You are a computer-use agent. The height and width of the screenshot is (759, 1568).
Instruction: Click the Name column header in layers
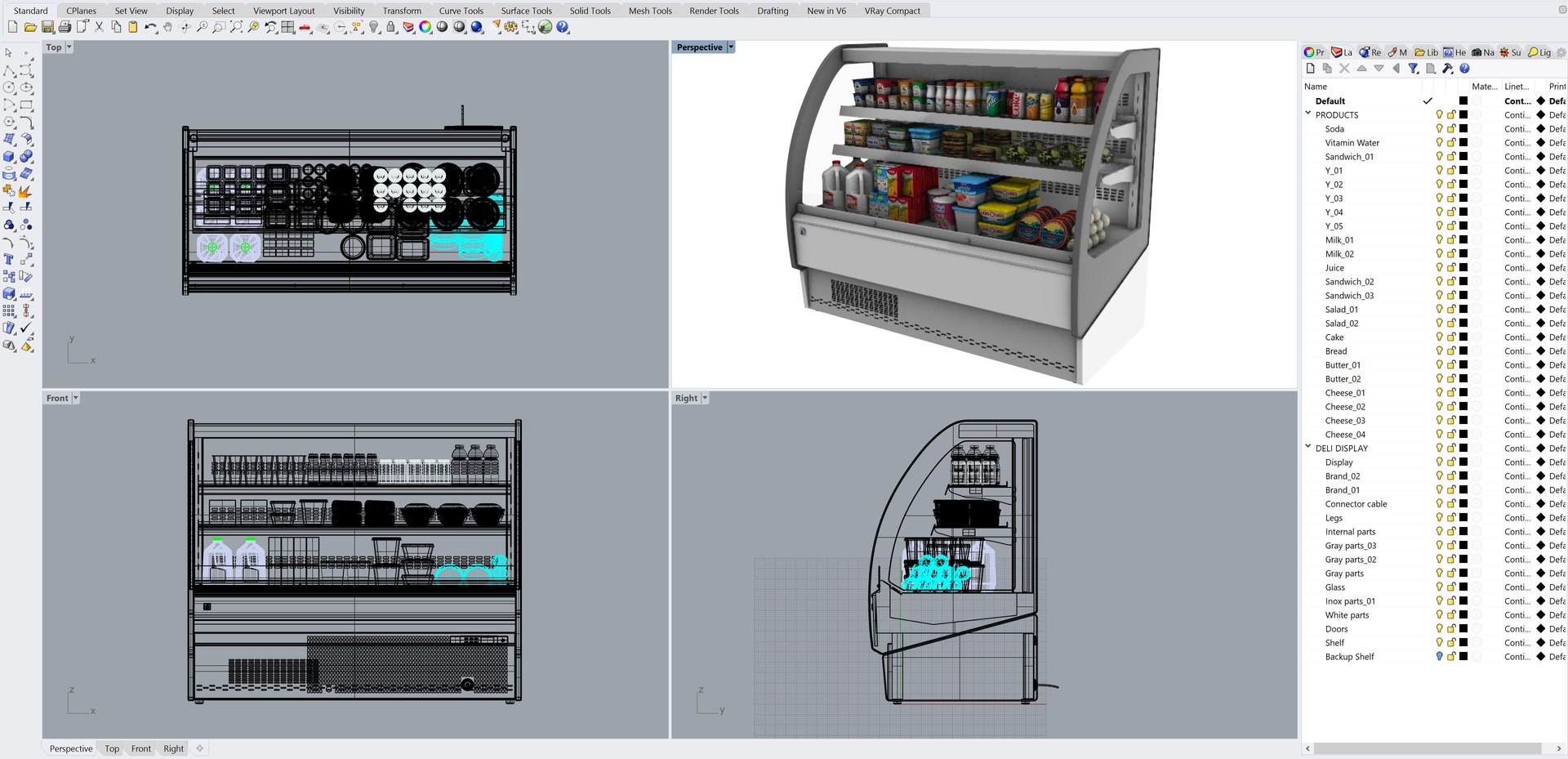click(x=1316, y=87)
